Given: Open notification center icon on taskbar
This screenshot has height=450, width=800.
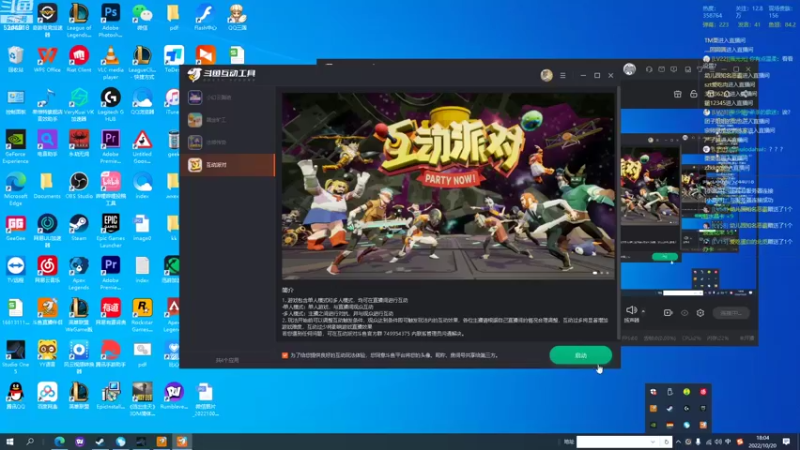Looking at the screenshot, I should click(x=786, y=441).
